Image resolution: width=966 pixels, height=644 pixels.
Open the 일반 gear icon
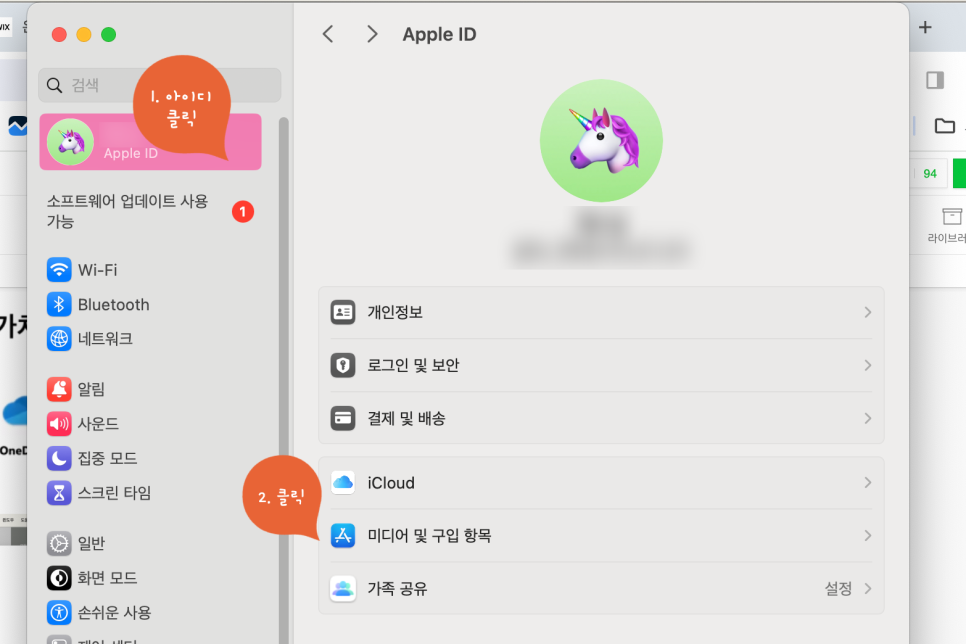[x=59, y=544]
